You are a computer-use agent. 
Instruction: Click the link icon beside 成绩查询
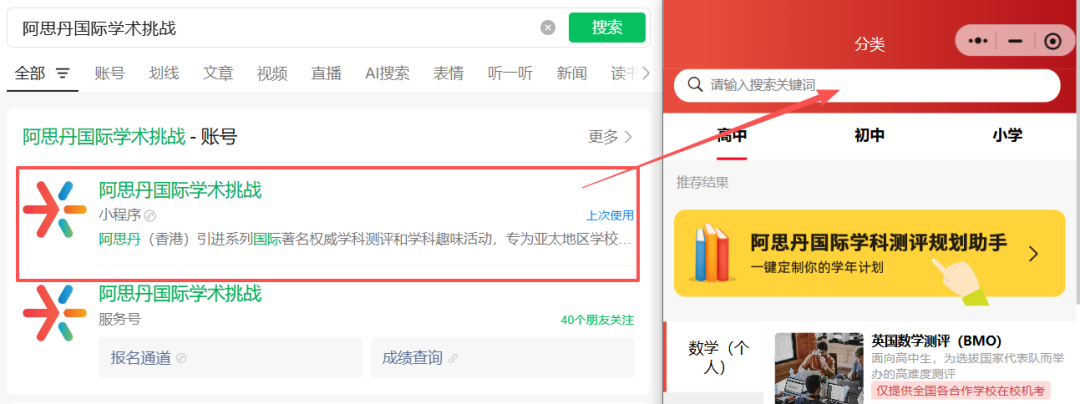tap(453, 358)
